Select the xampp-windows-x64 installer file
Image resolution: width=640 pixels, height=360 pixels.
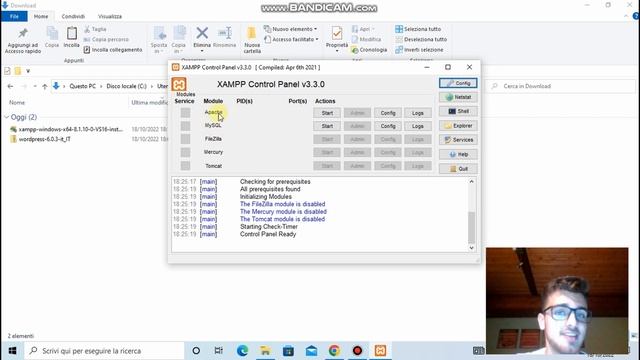point(67,129)
